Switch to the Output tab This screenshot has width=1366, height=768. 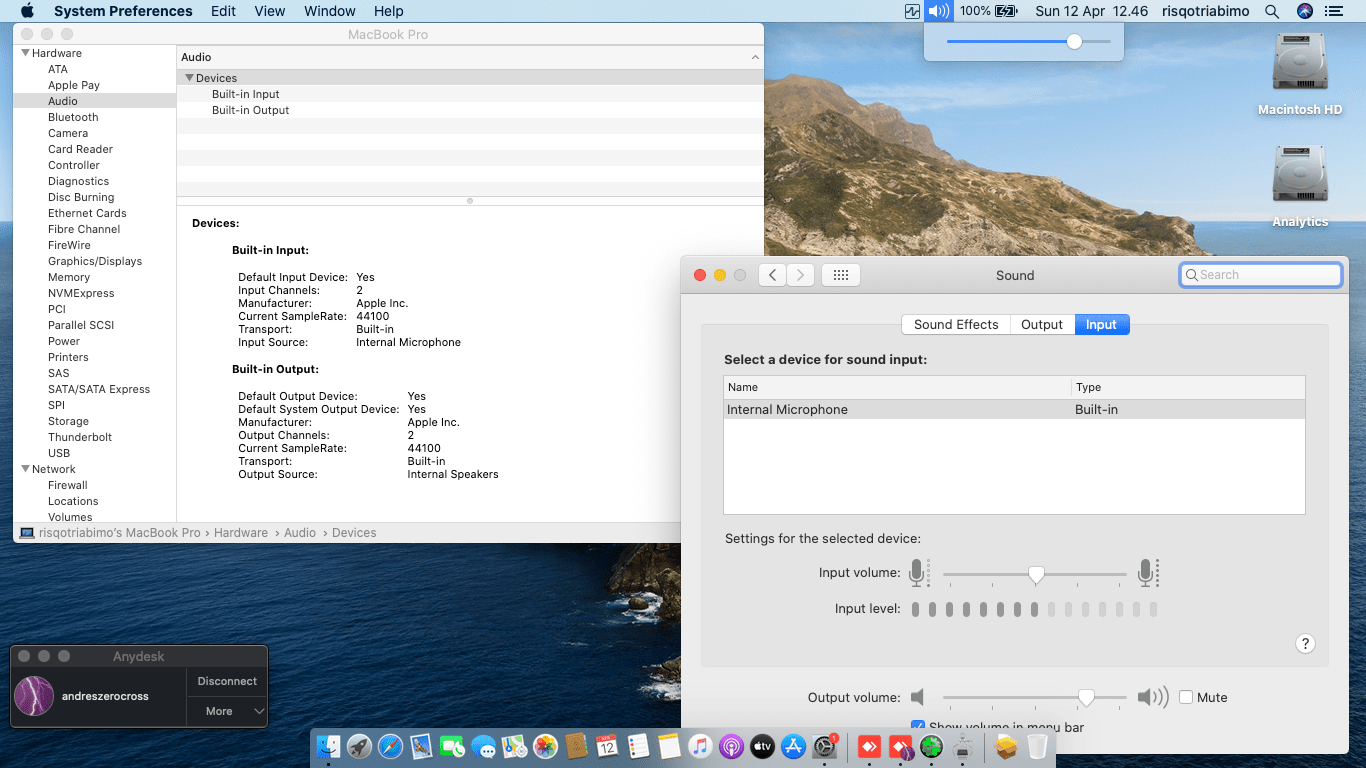1042,324
